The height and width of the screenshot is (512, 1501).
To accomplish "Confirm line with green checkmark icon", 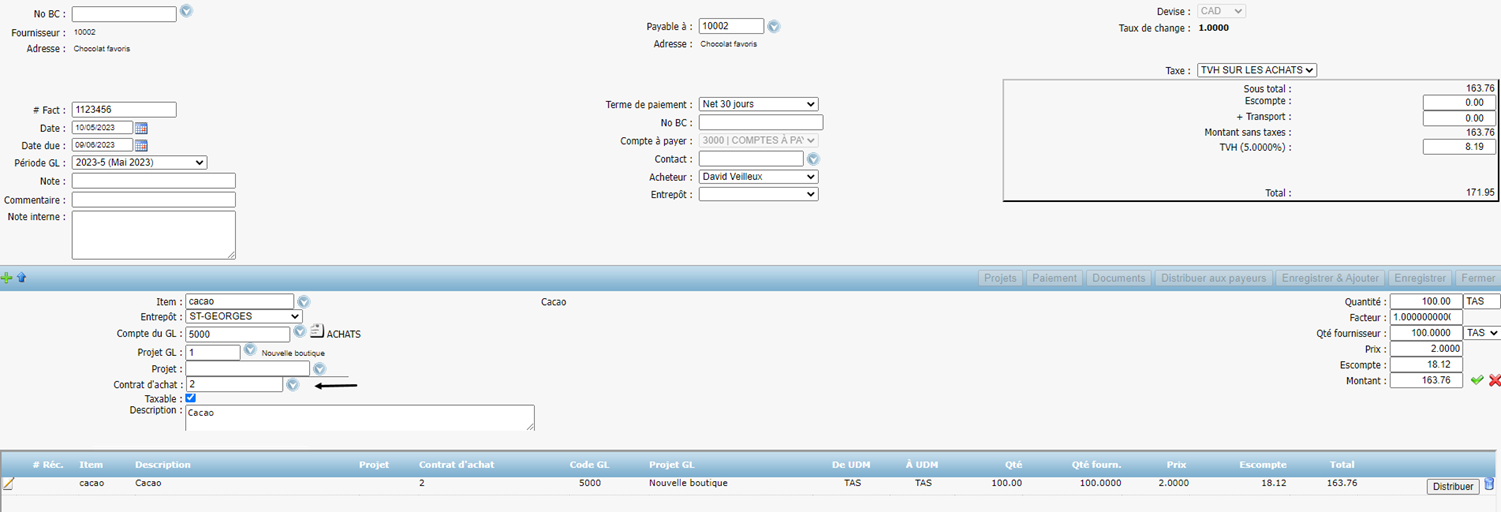I will pyautogui.click(x=1477, y=380).
